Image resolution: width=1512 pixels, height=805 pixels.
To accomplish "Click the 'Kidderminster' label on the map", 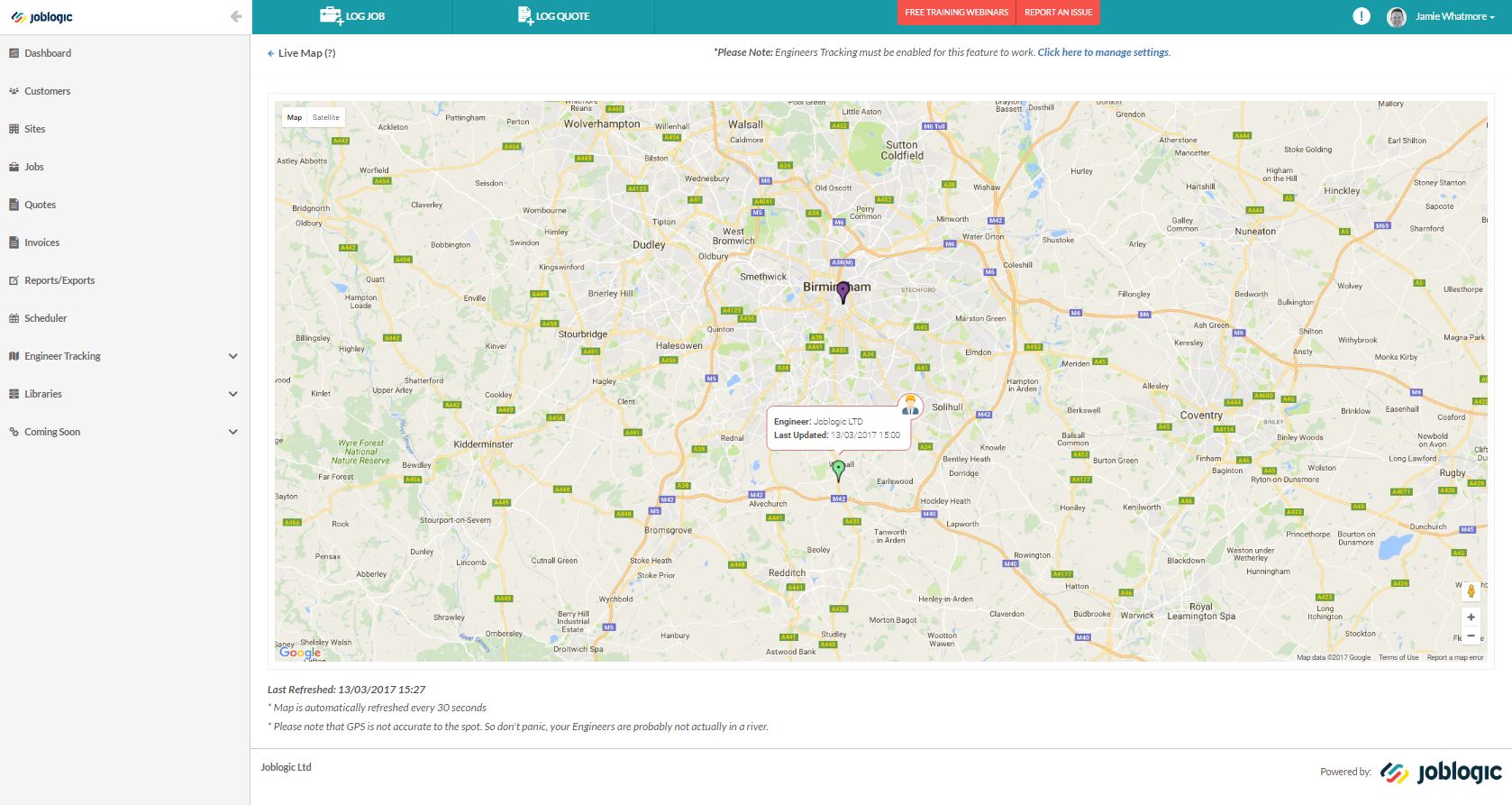I will pyautogui.click(x=483, y=444).
